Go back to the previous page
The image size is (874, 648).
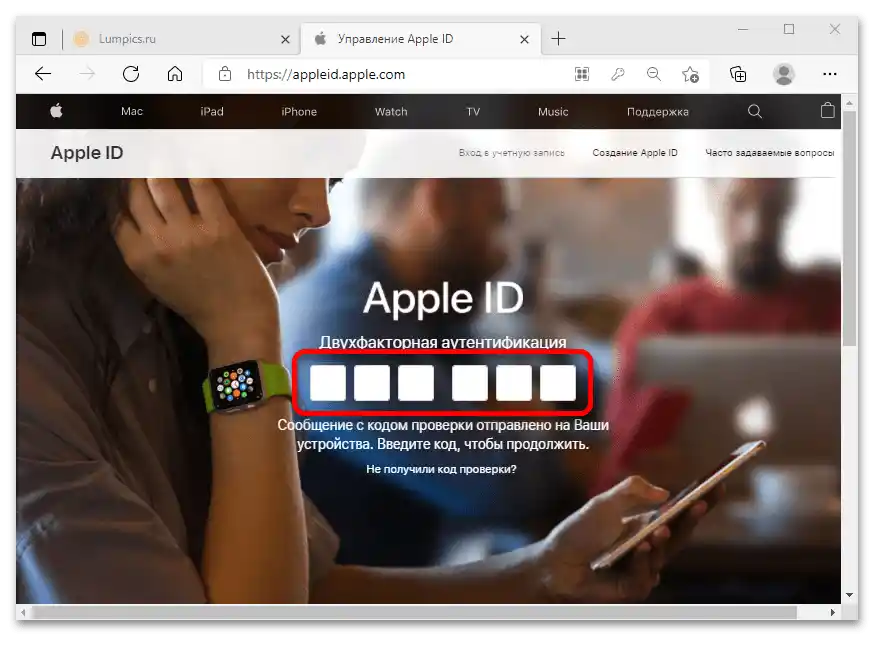[x=43, y=74]
